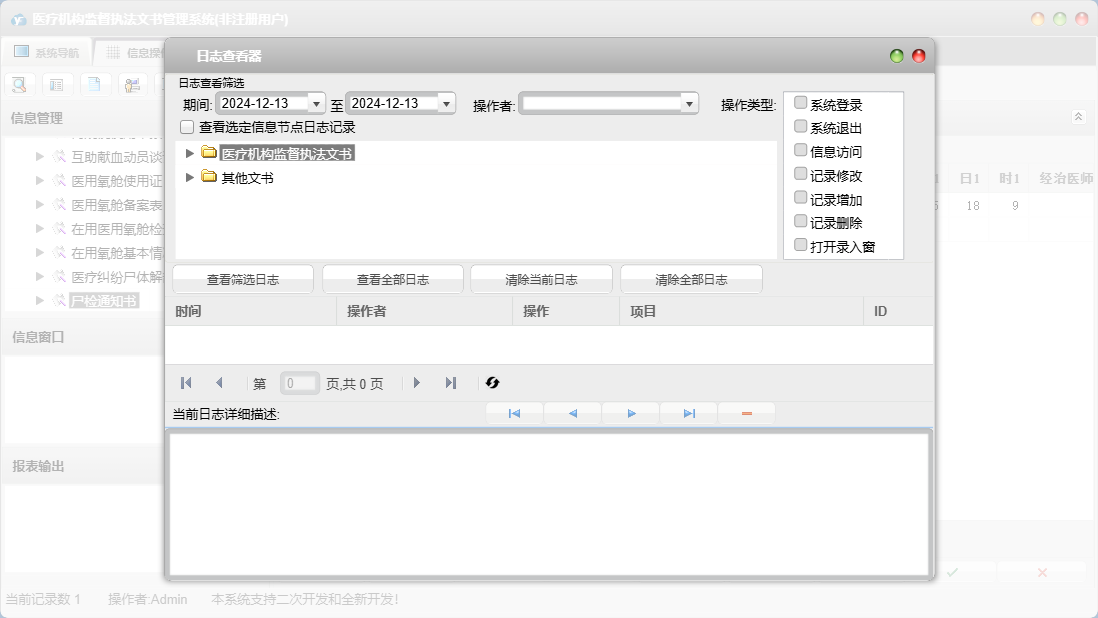Click the user settings toolbar icon in main window
This screenshot has width=1098, height=618.
[x=132, y=85]
